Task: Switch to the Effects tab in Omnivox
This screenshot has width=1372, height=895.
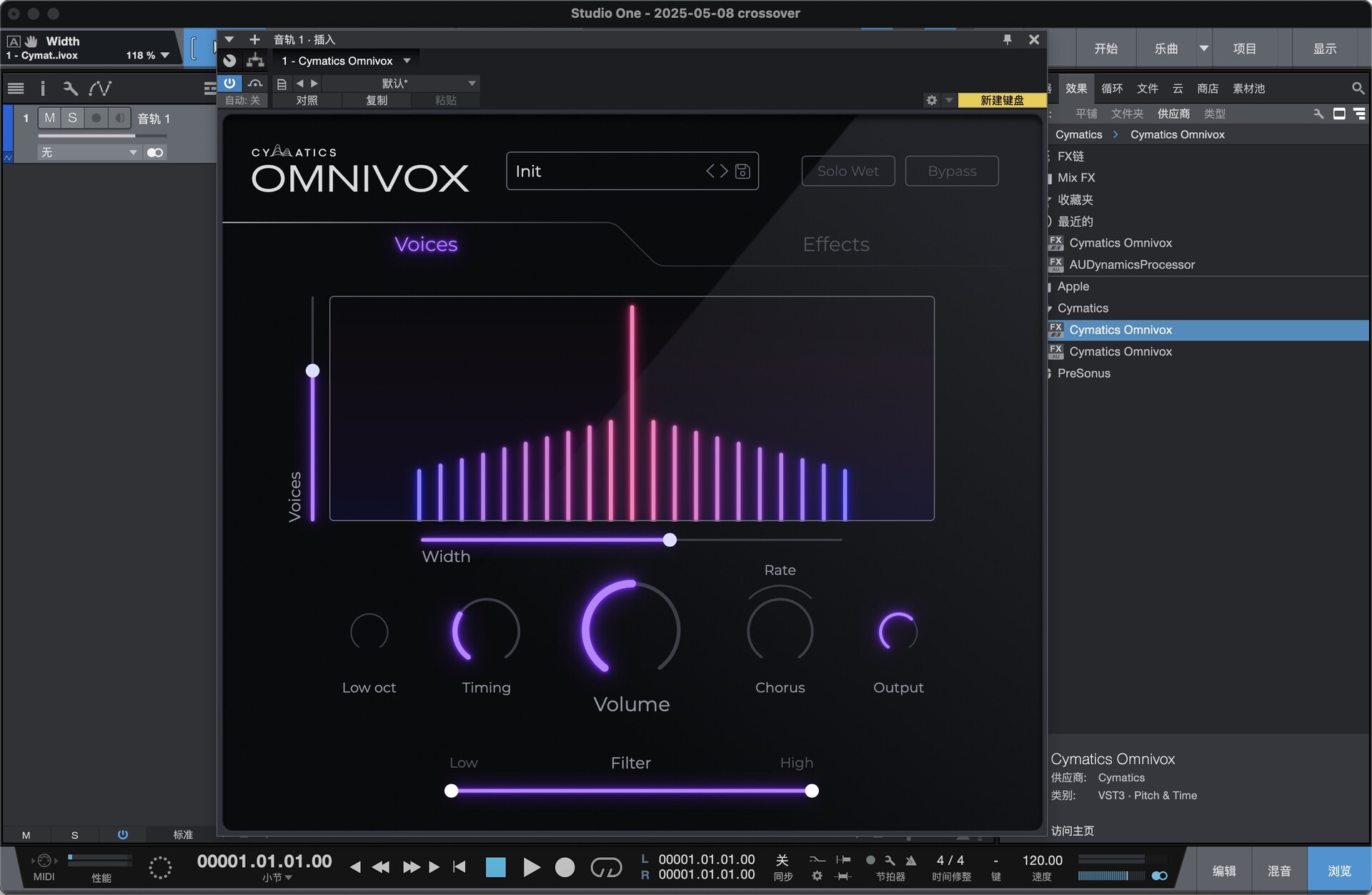Action: pyautogui.click(x=836, y=244)
